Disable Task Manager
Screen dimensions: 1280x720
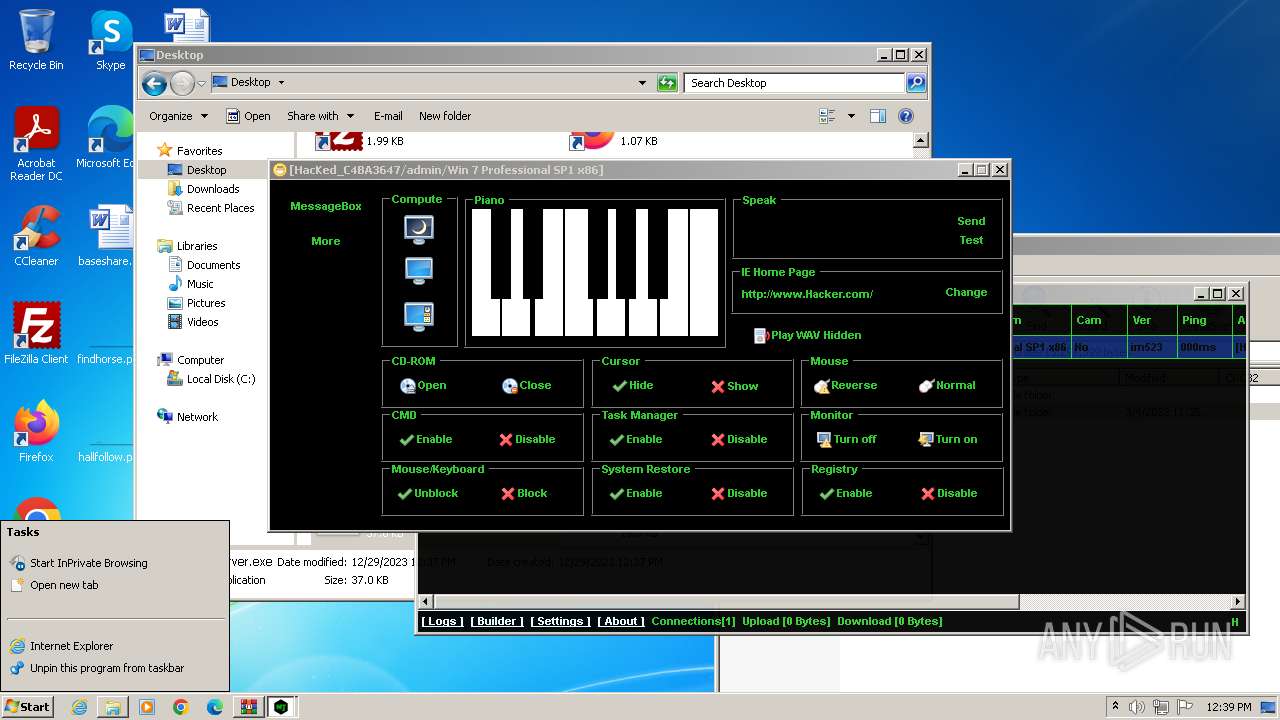coord(739,439)
